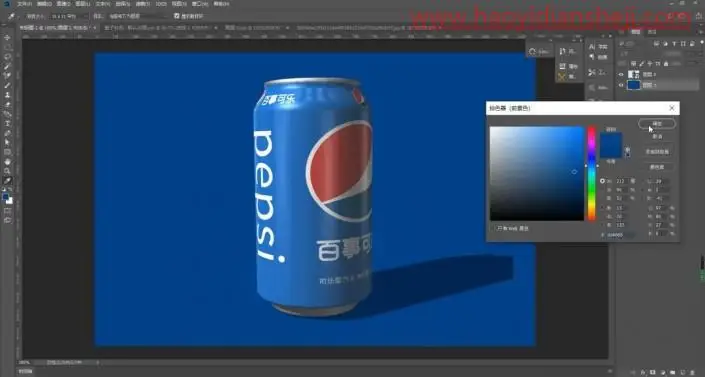Toggle layer filtering switch on
Viewport: 705px width, 377px height.
click(702, 43)
